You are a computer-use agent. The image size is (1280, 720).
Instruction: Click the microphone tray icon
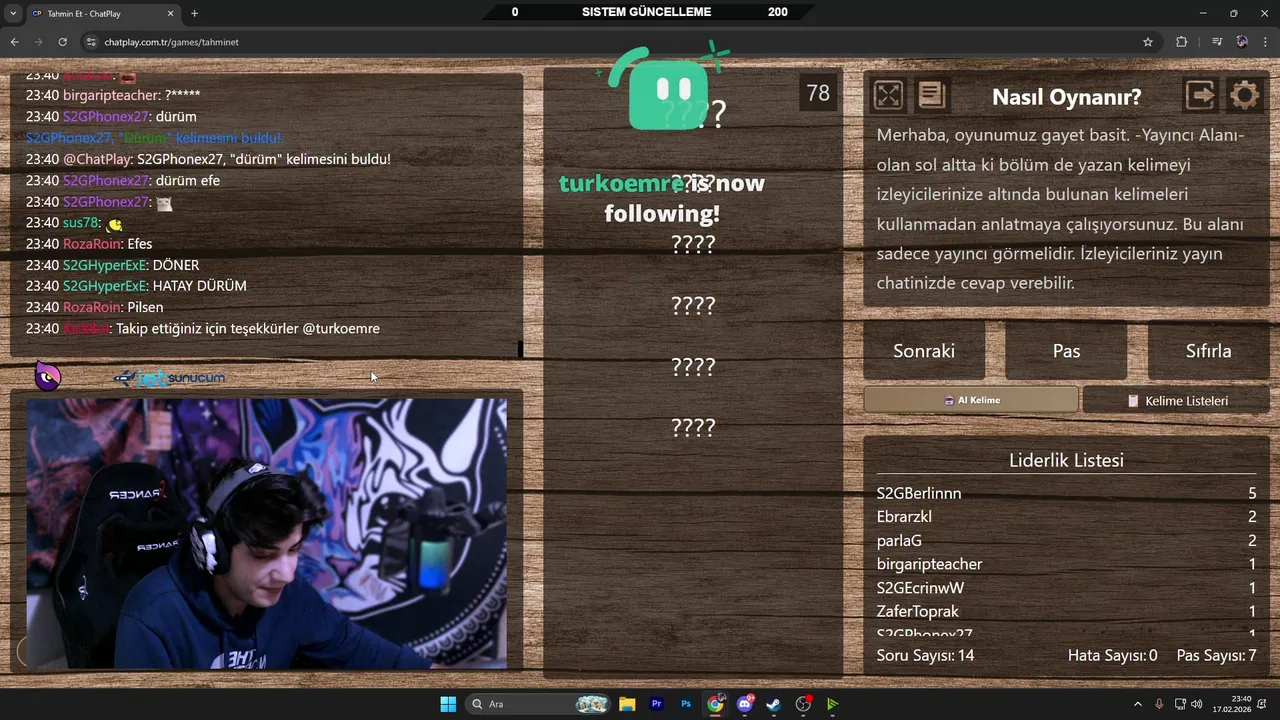click(x=1160, y=704)
